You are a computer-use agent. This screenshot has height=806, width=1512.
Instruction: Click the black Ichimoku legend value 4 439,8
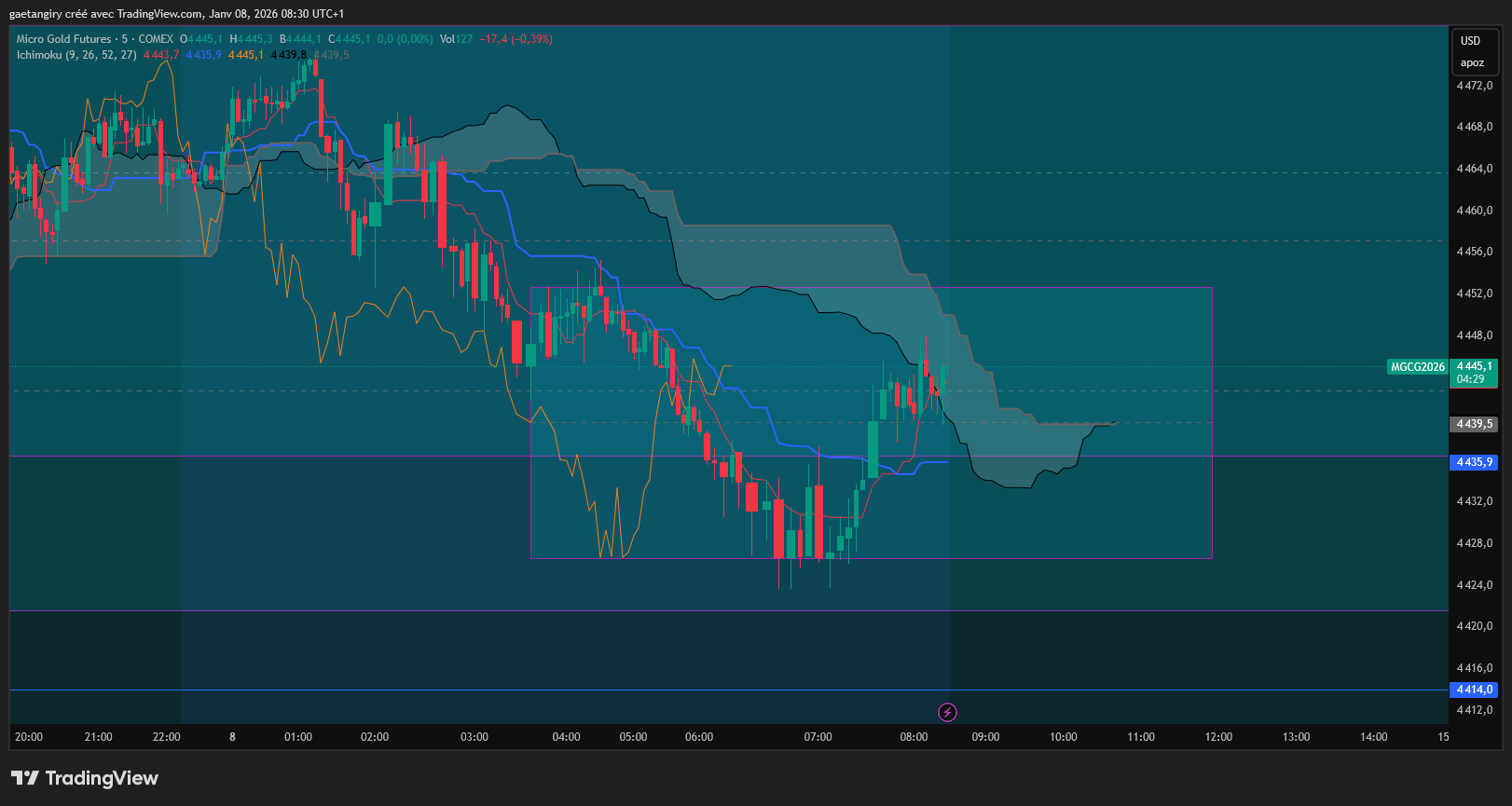(x=289, y=55)
